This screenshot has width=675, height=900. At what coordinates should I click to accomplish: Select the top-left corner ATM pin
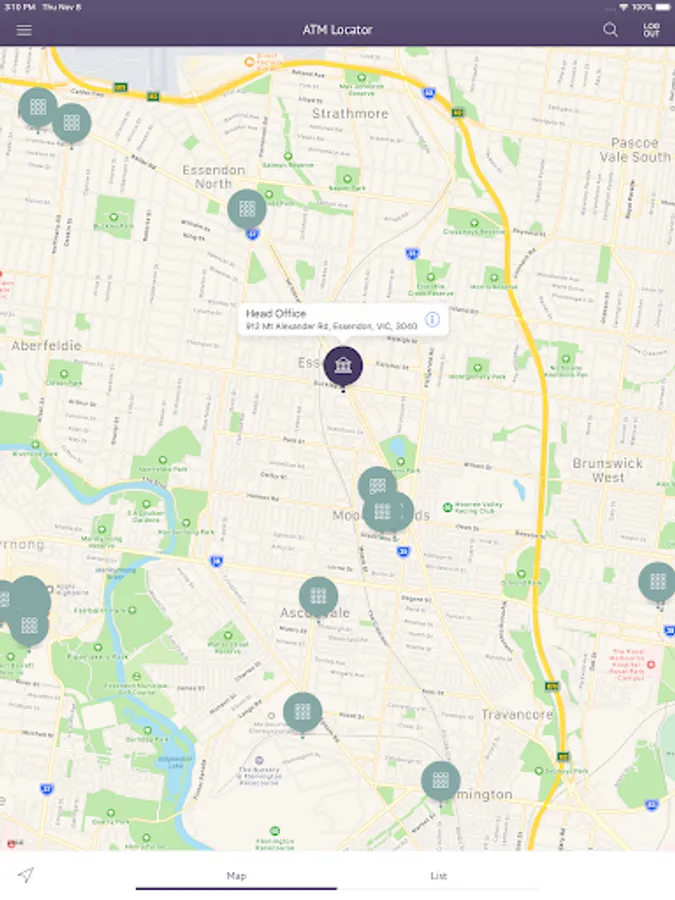pyautogui.click(x=38, y=107)
